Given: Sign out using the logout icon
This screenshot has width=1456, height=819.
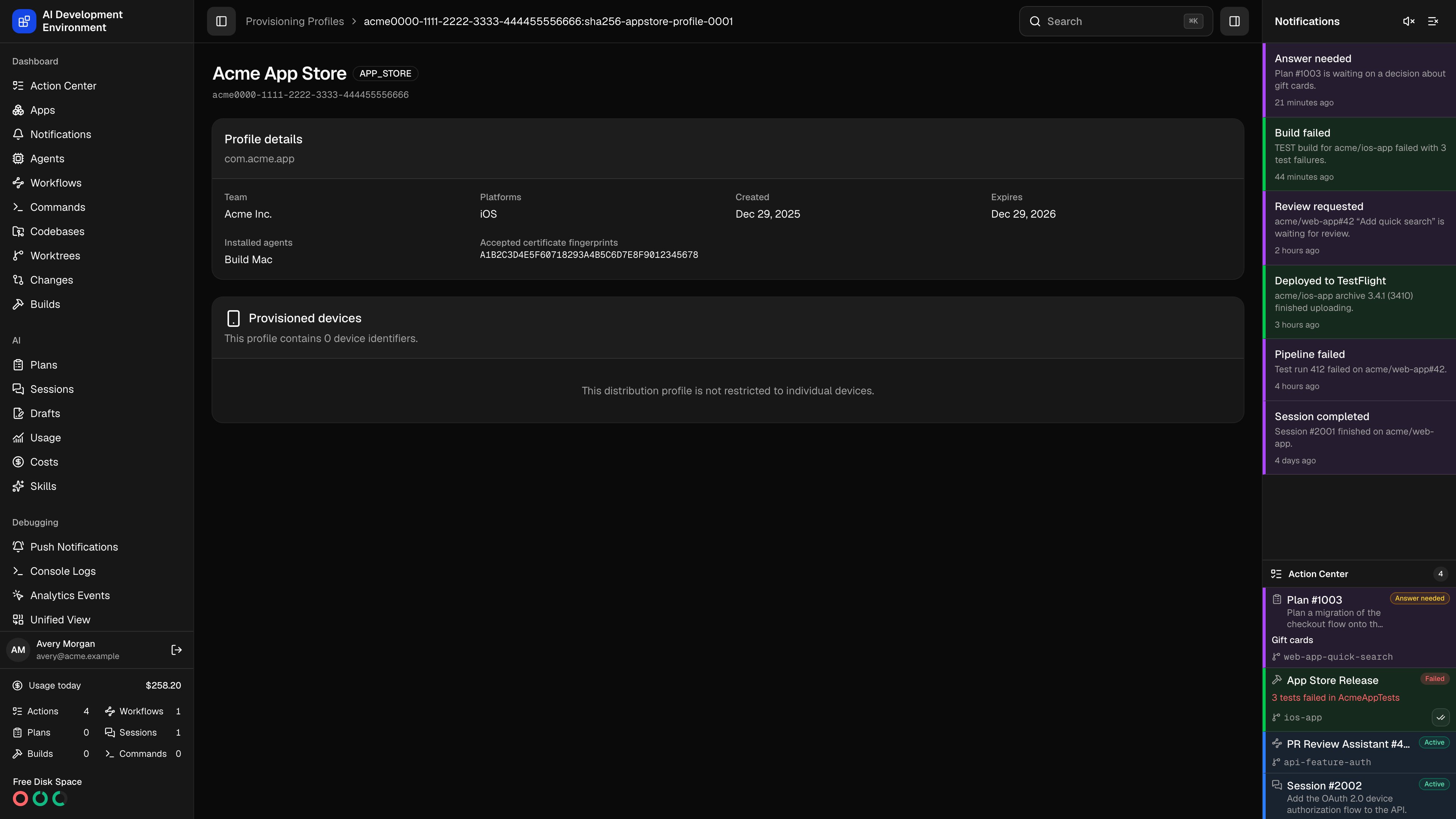Looking at the screenshot, I should coord(176,650).
